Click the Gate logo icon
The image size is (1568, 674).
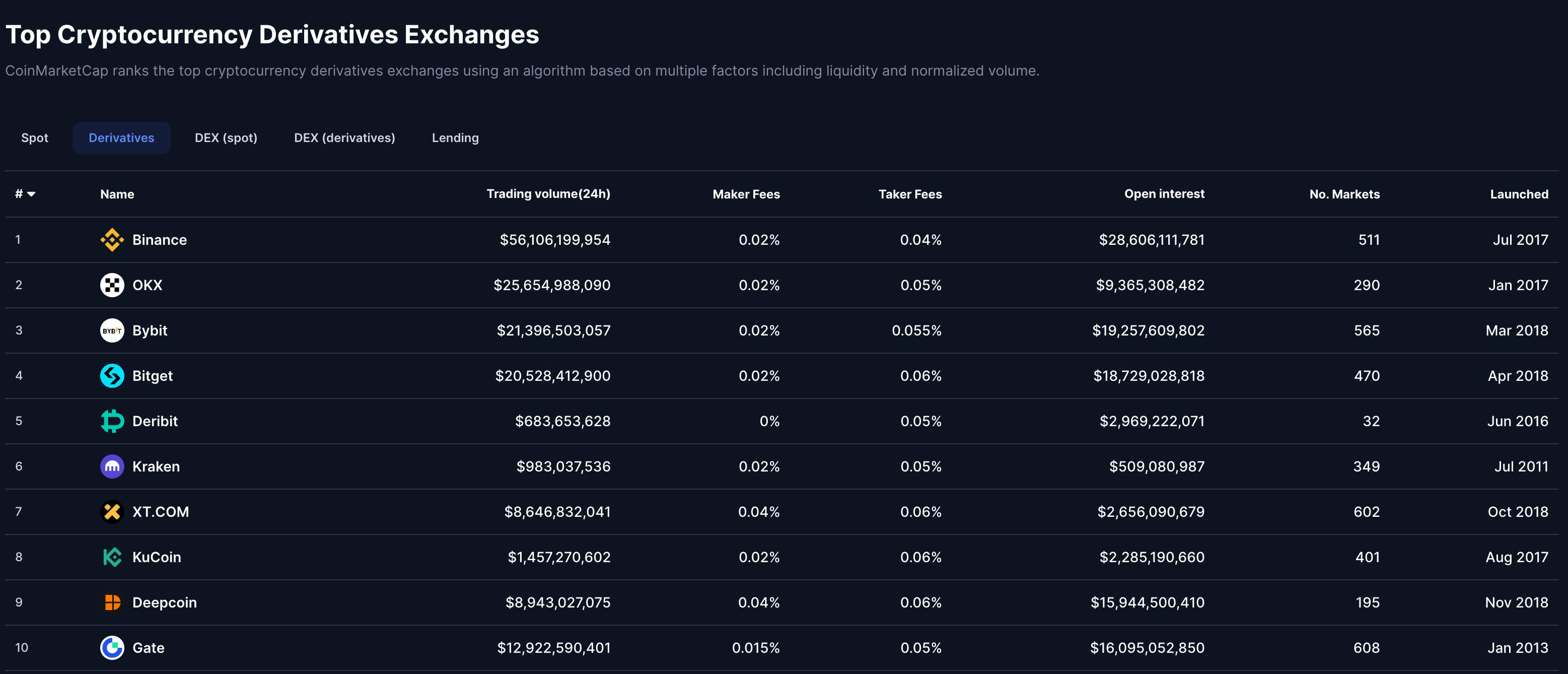112,648
